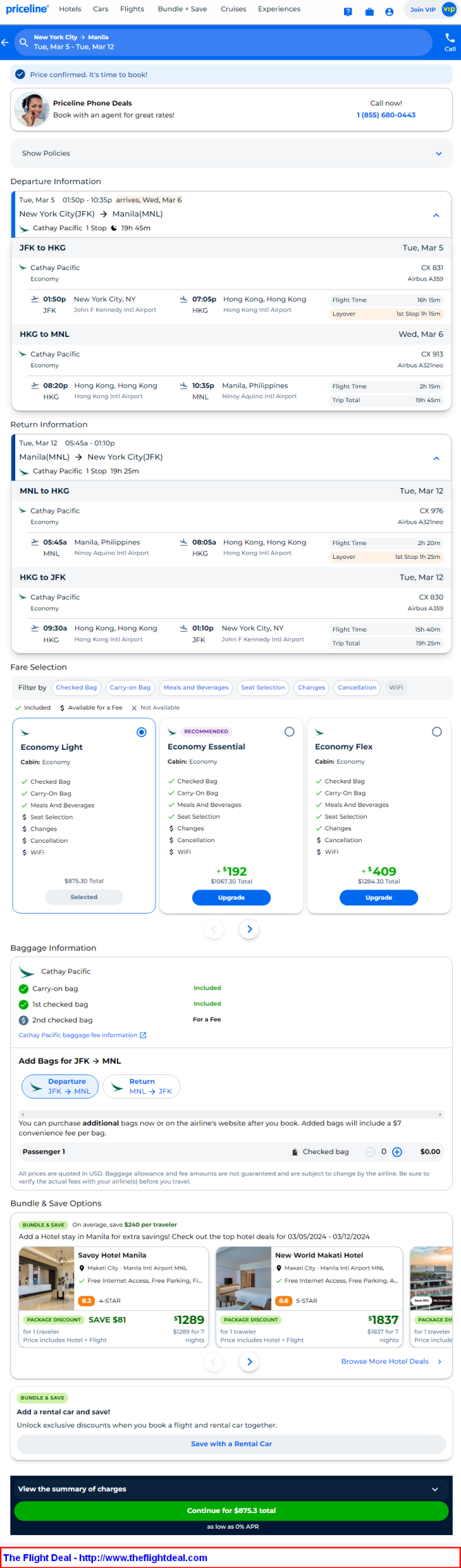
Task: Click the Priceline logo
Action: click(x=28, y=9)
